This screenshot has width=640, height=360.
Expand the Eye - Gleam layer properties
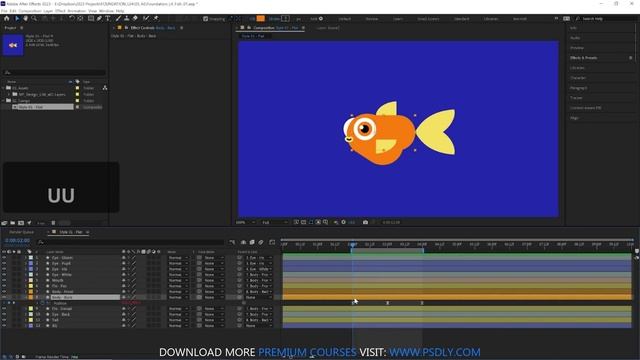[x=25, y=258]
